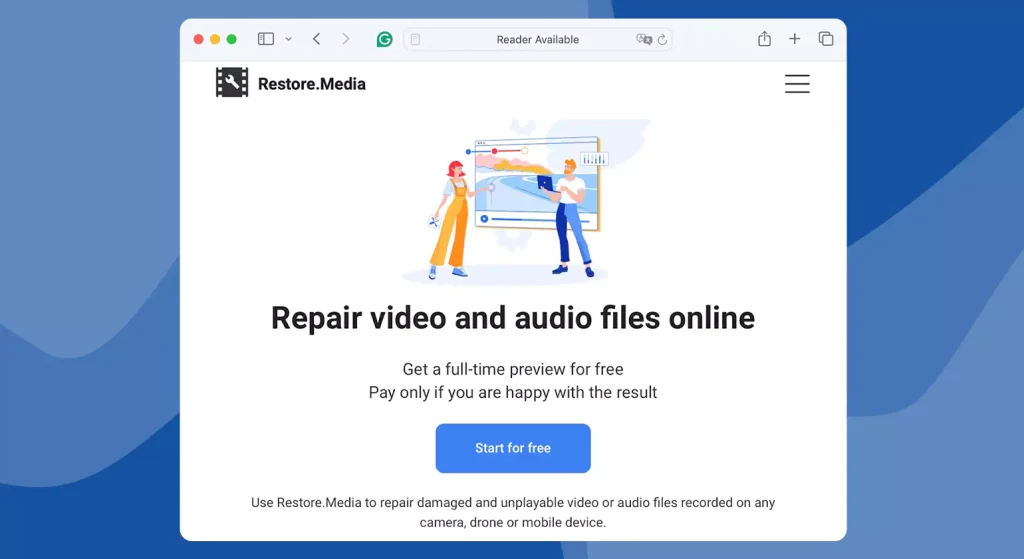Viewport: 1024px width, 559px height.
Task: Open the Share sheet
Action: pos(764,39)
